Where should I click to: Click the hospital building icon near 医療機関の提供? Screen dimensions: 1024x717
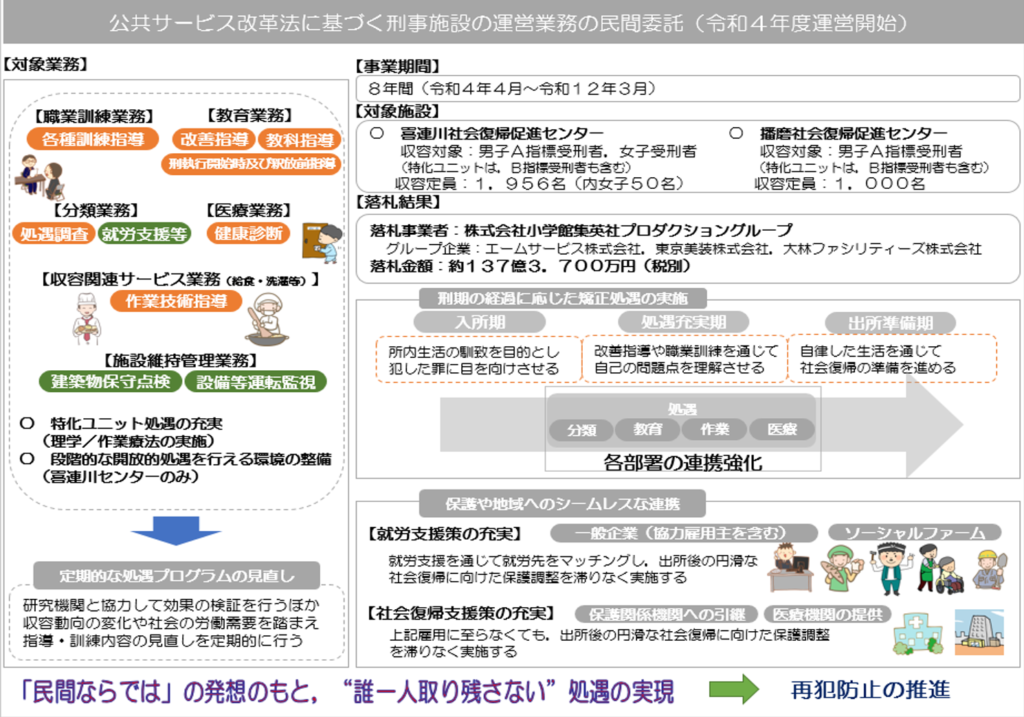(916, 634)
